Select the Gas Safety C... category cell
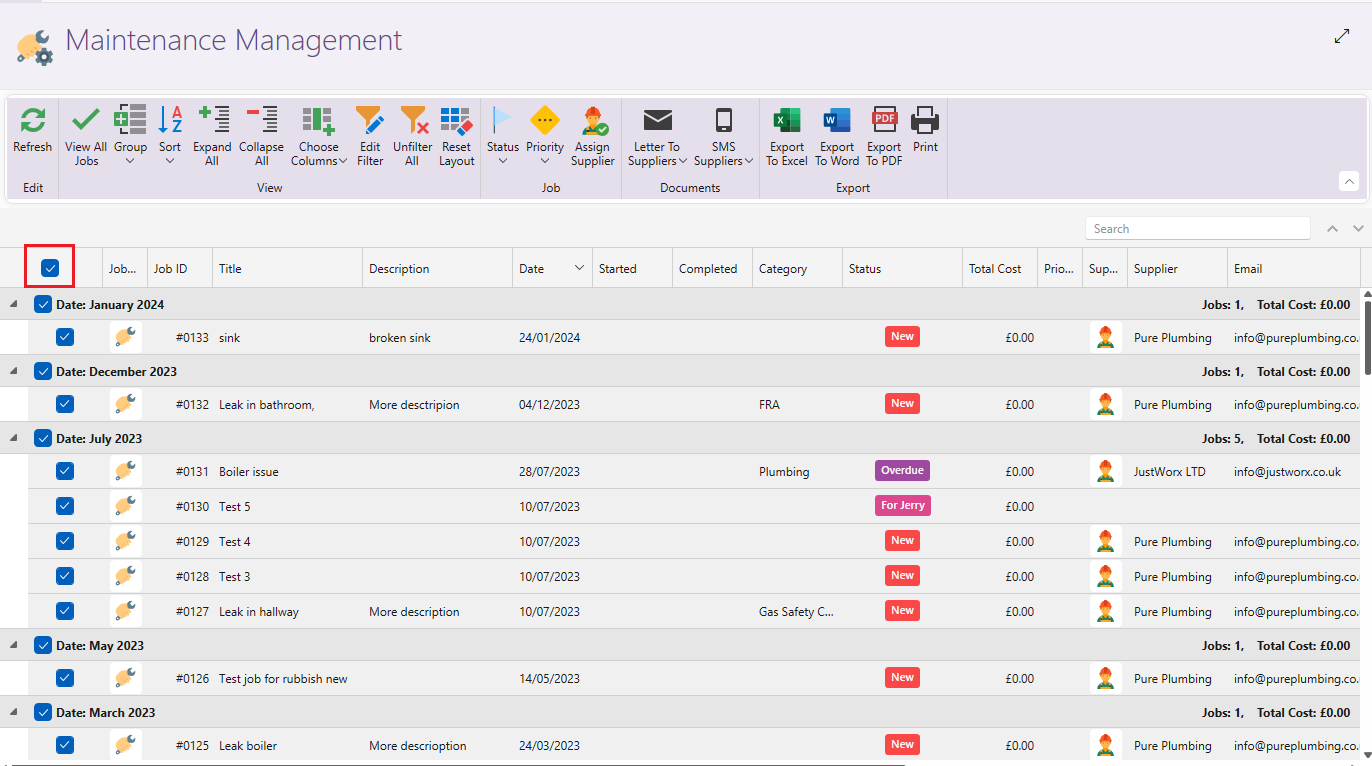1372x766 pixels. tap(796, 611)
